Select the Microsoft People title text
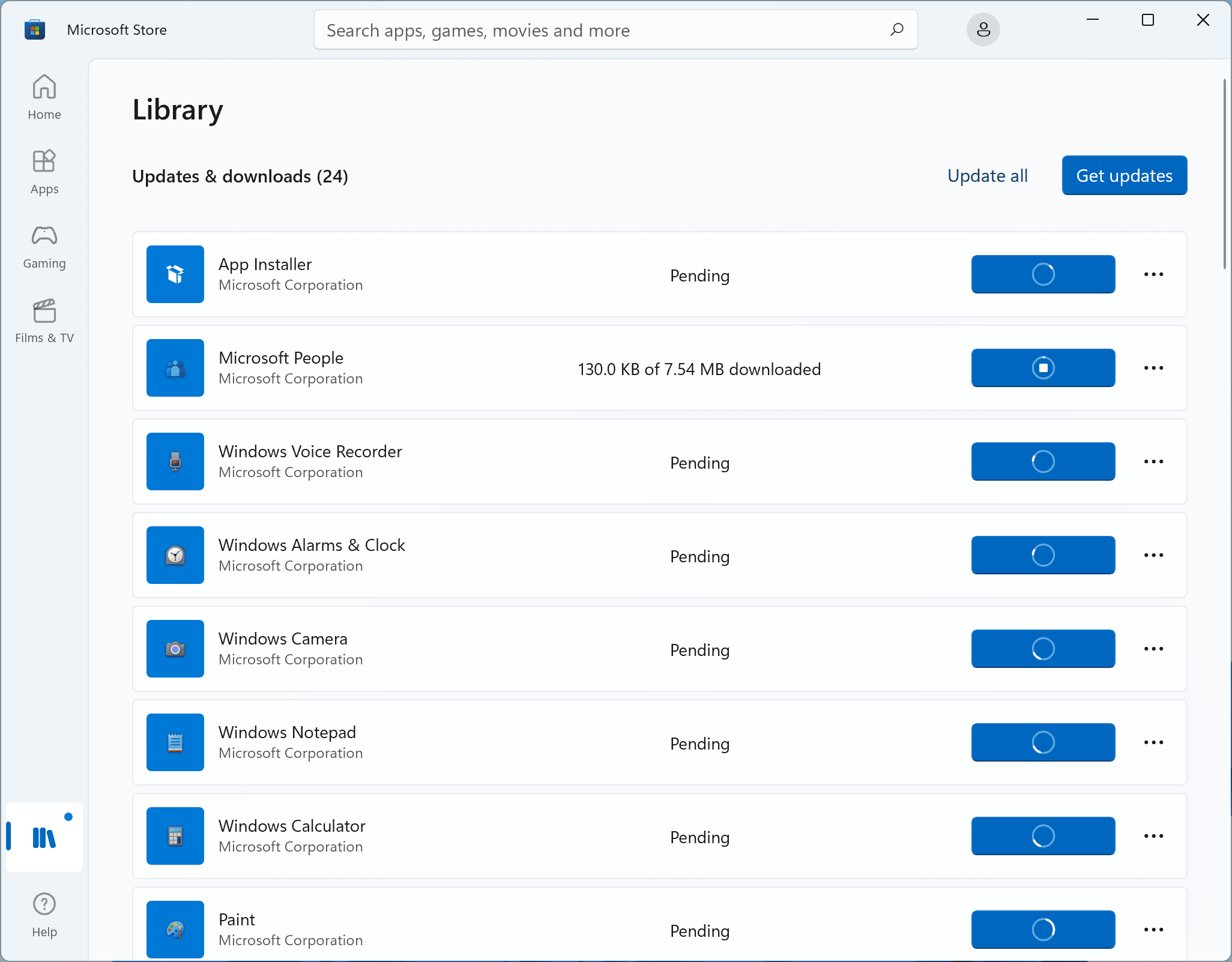This screenshot has height=962, width=1232. tap(281, 358)
